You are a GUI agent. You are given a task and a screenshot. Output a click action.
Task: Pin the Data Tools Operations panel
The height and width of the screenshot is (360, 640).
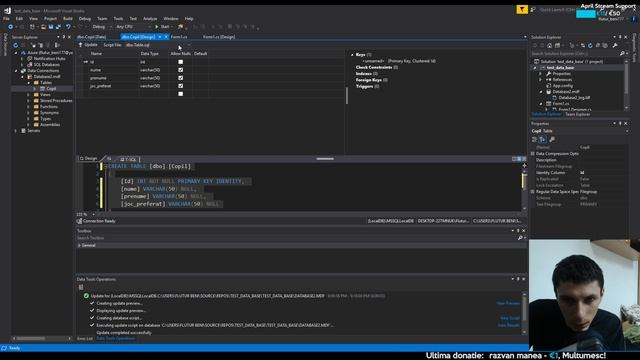pyautogui.click(x=518, y=279)
